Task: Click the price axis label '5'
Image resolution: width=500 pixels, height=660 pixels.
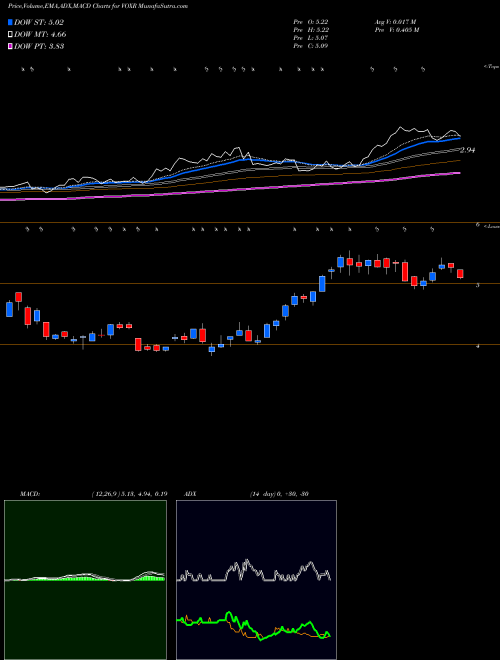Action: click(x=478, y=285)
